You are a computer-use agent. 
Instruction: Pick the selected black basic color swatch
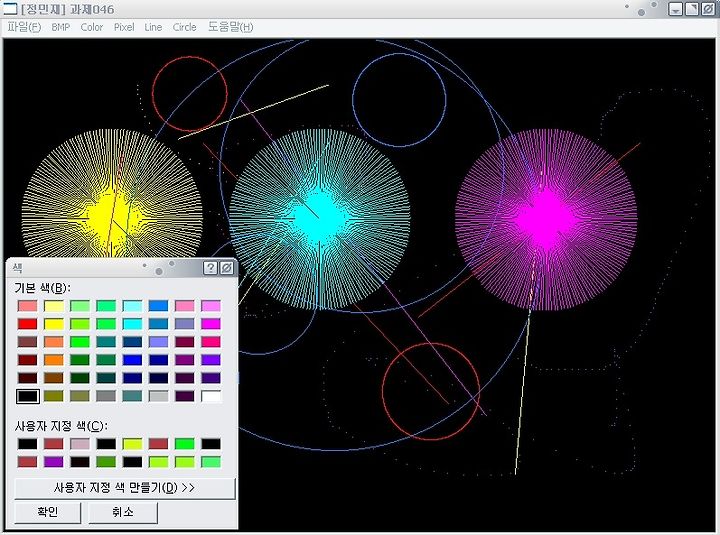pos(28,396)
